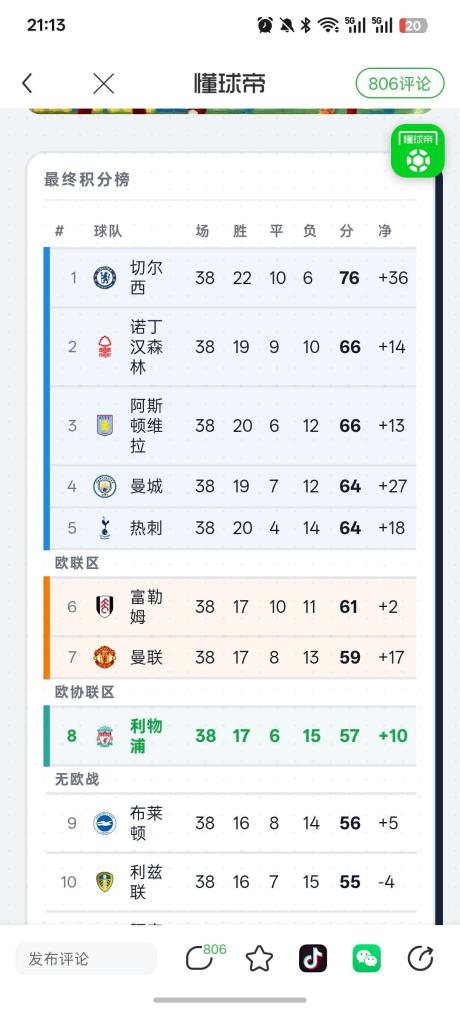Tap the share arrow icon
The image size is (460, 1012).
(x=420, y=958)
